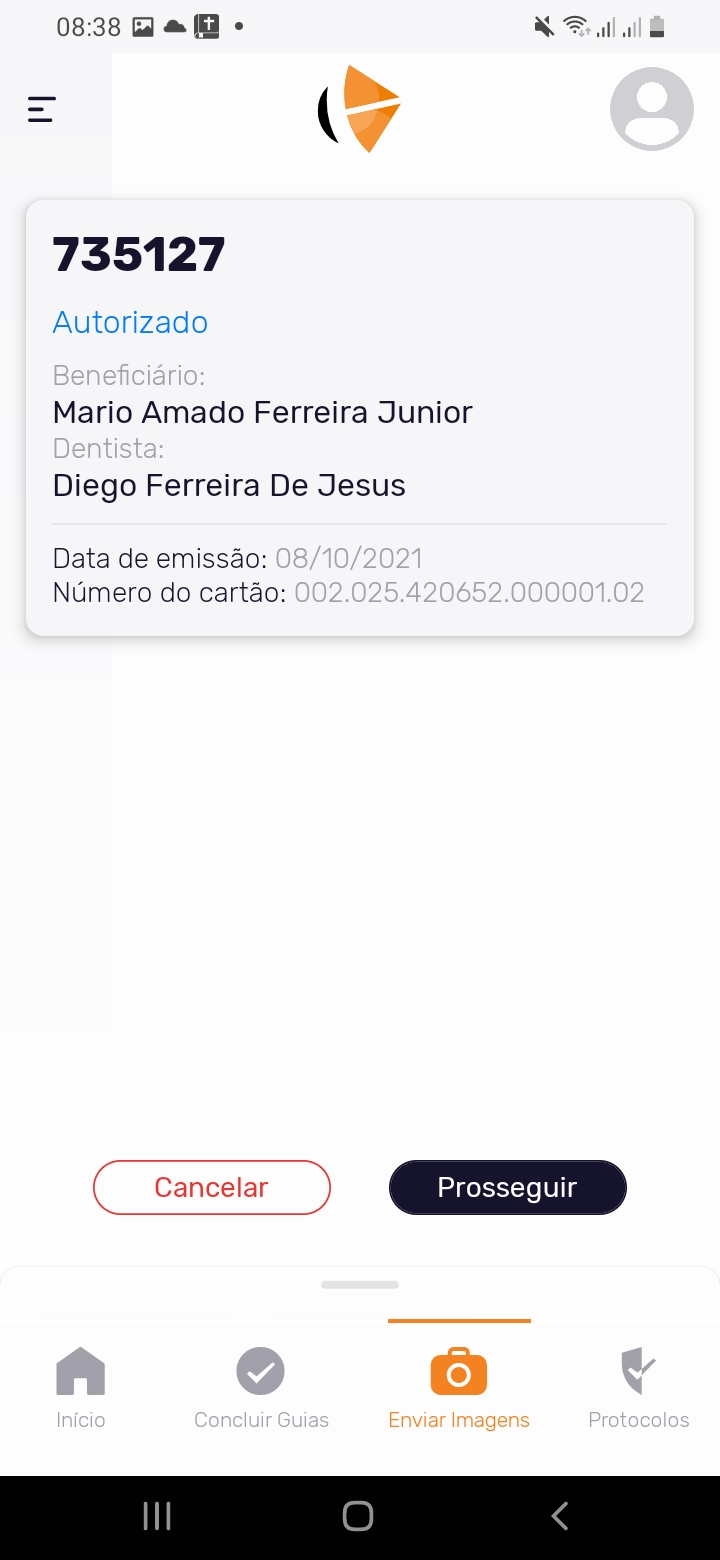
Task: Tap the bottom sheet drag handle
Action: coord(360,1284)
